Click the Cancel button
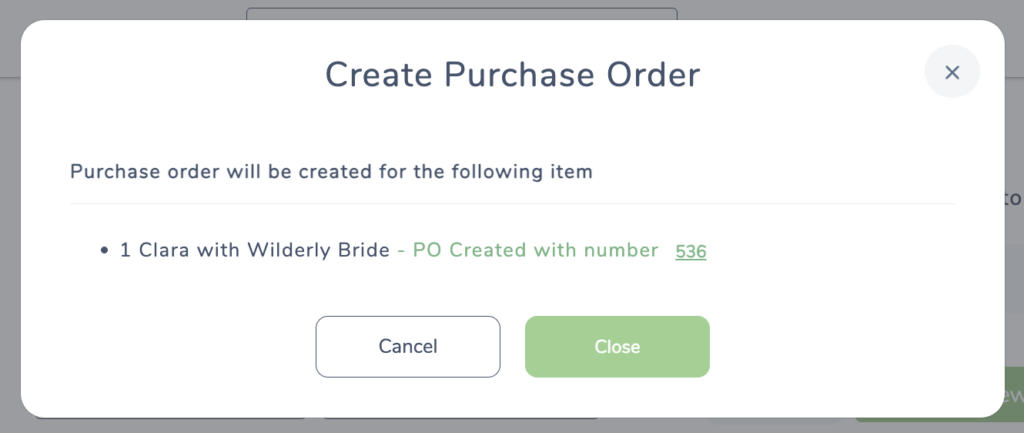The height and width of the screenshot is (433, 1024). pyautogui.click(x=408, y=346)
